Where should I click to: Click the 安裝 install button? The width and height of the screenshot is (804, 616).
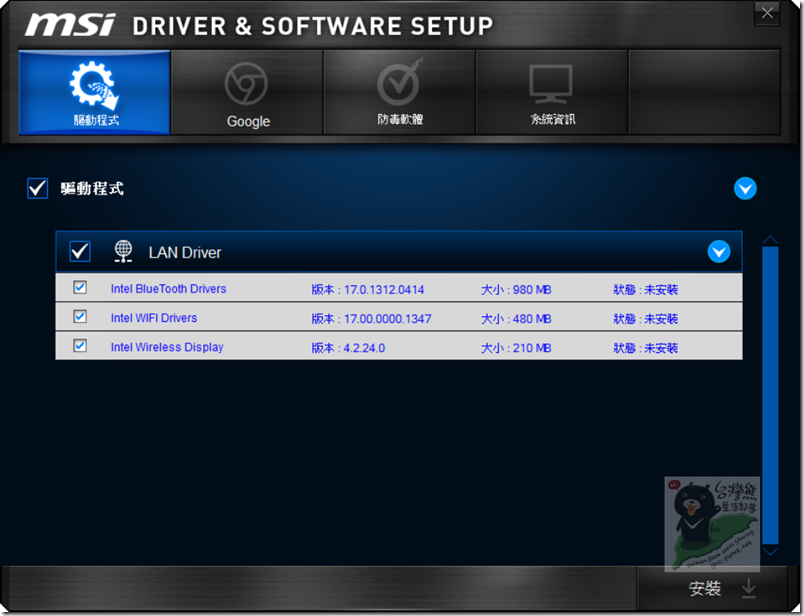point(712,588)
